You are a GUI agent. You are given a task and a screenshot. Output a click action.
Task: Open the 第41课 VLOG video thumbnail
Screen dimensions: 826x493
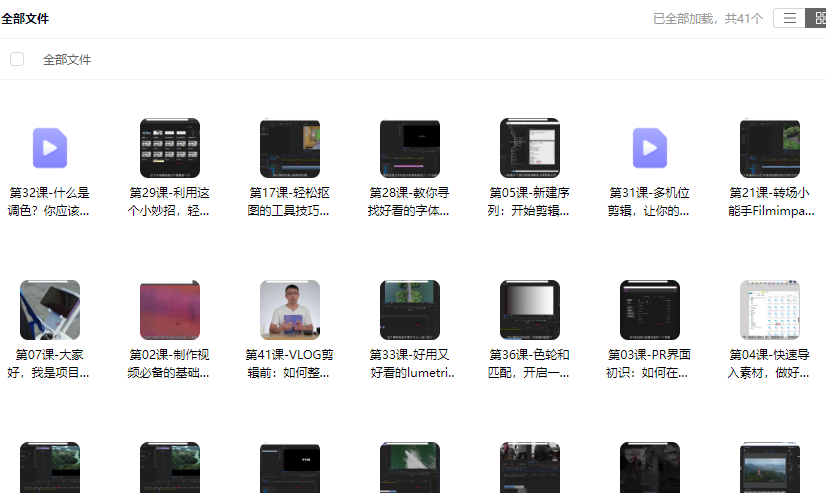(x=290, y=310)
